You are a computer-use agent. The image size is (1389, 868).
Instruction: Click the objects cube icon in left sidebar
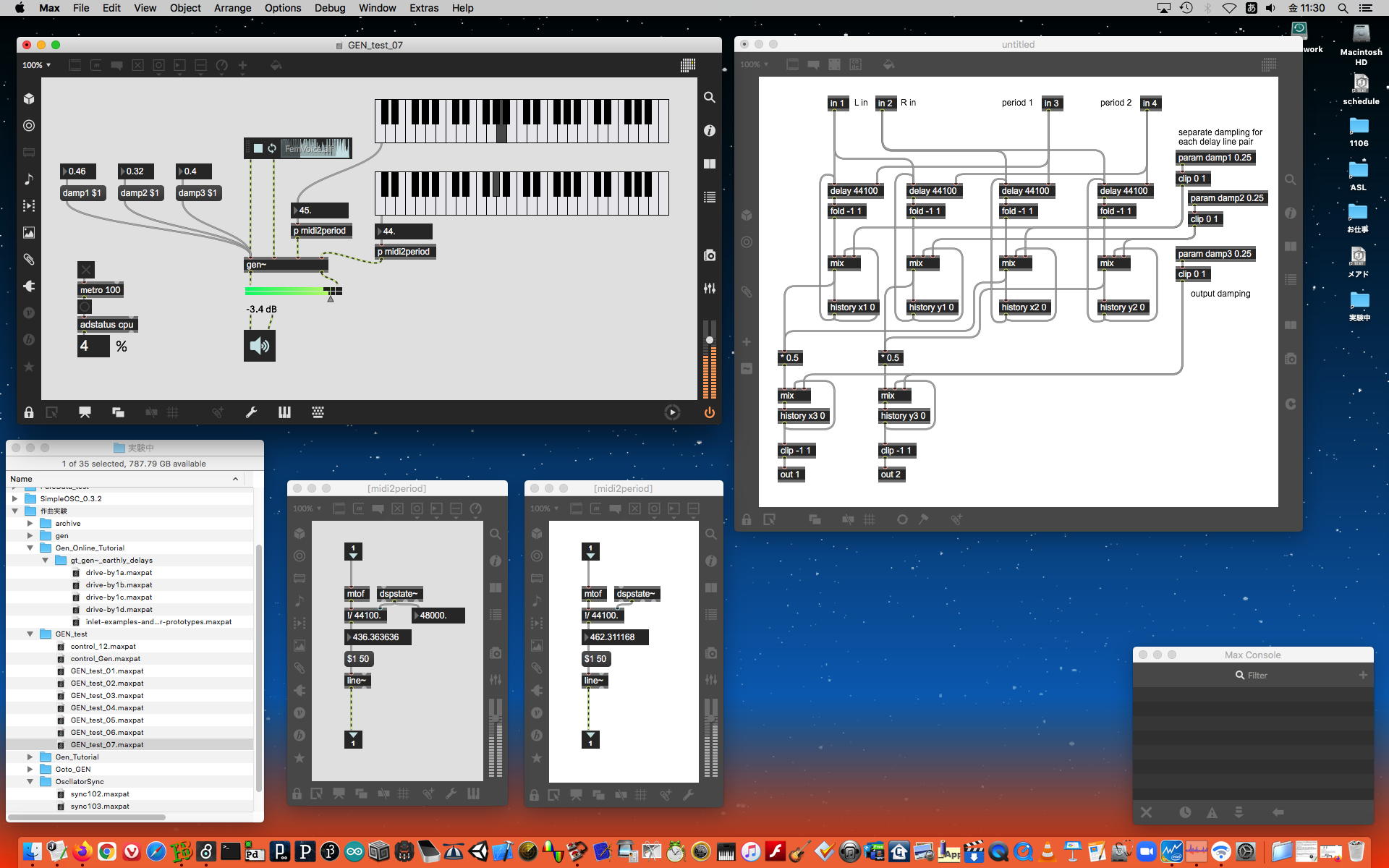[29, 98]
